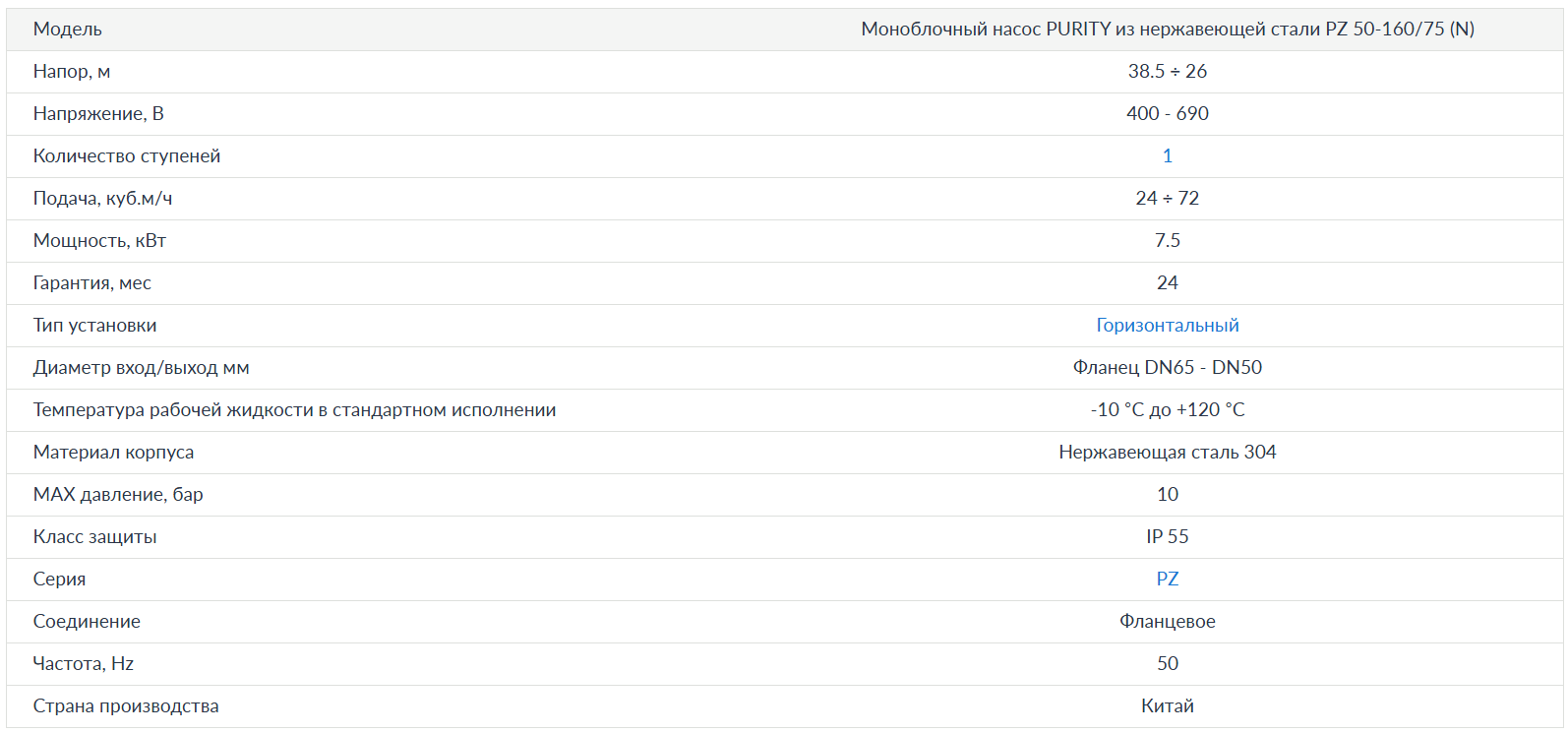Select the country value 'Китай'
1568x733 pixels.
(1167, 705)
